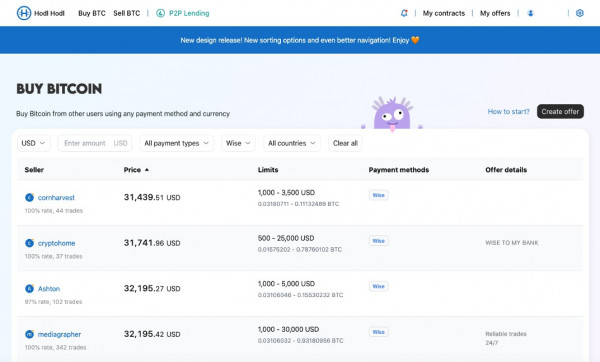Open the All payment types dropdown
The height and width of the screenshot is (362, 600).
point(176,143)
